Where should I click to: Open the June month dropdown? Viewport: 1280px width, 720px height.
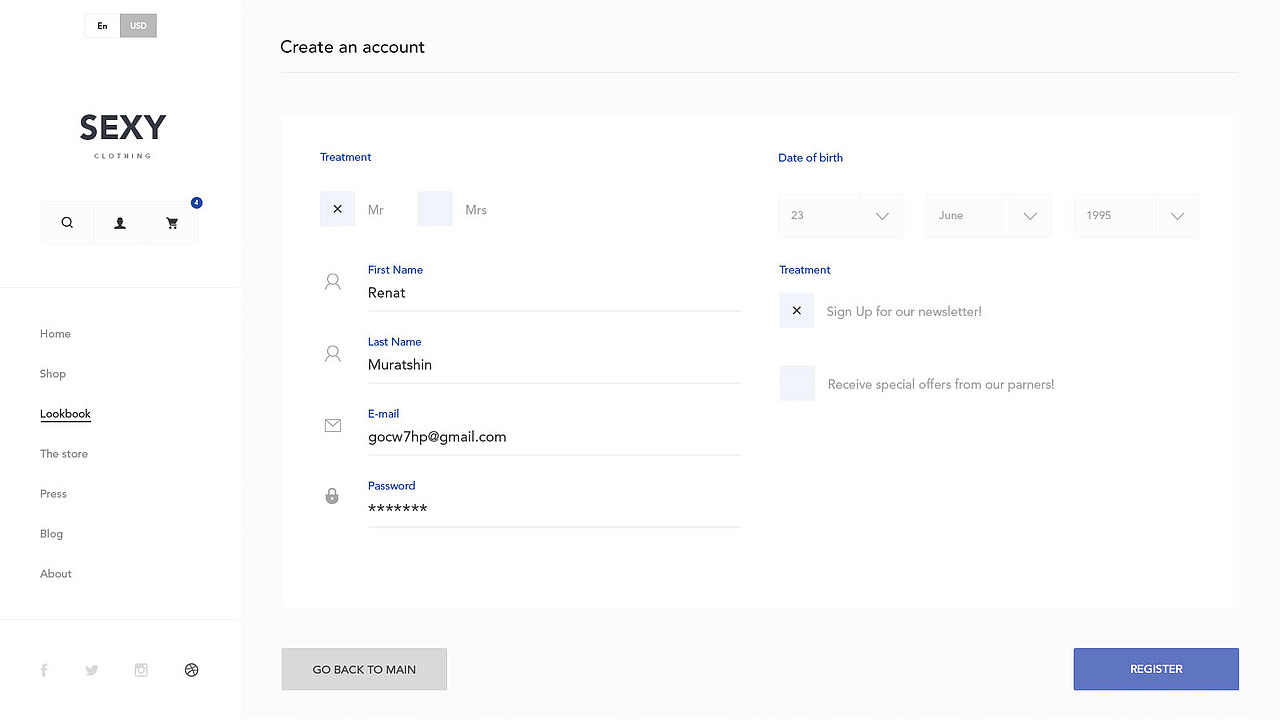coord(988,216)
